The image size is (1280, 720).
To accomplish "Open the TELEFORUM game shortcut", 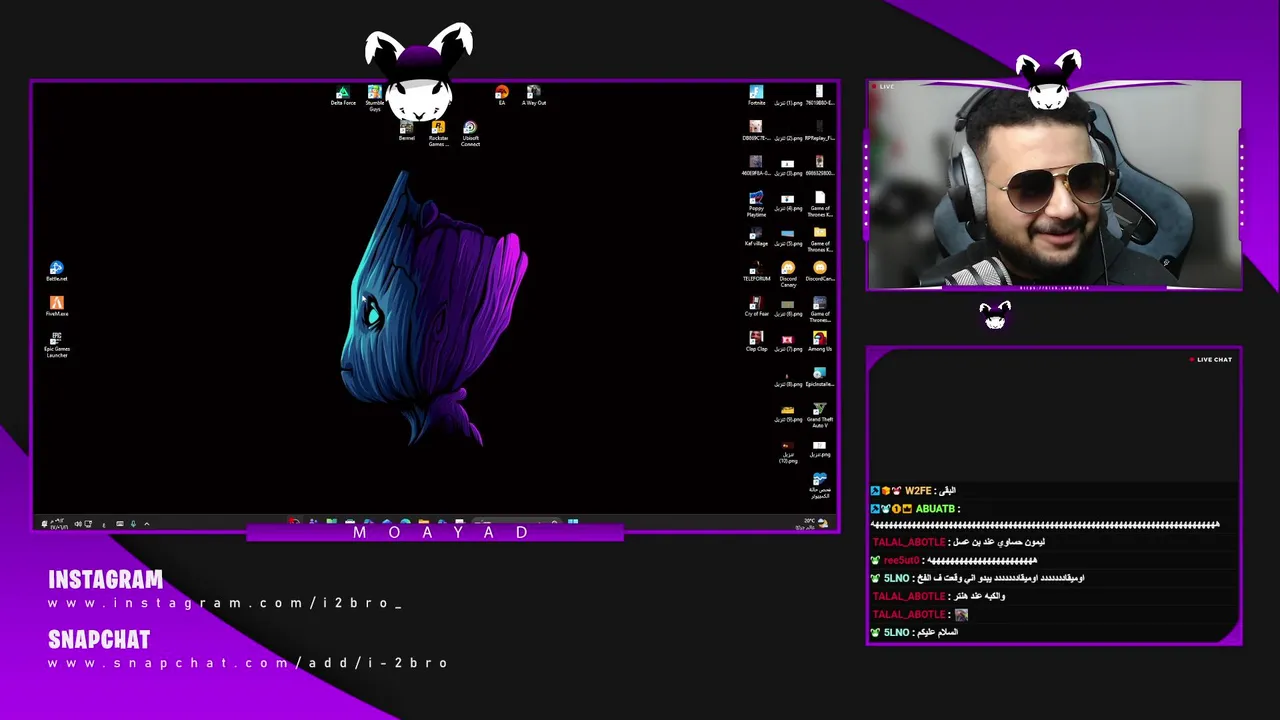I will (756, 272).
